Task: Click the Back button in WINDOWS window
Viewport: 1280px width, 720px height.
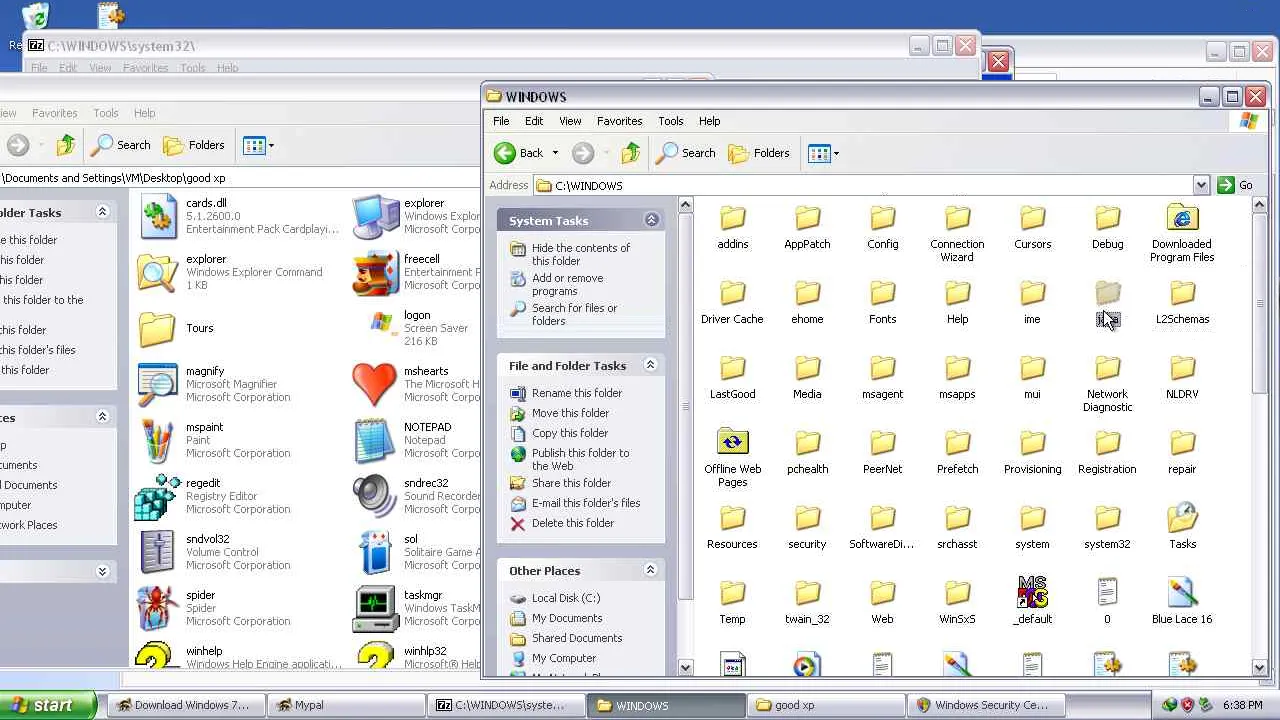Action: 519,153
